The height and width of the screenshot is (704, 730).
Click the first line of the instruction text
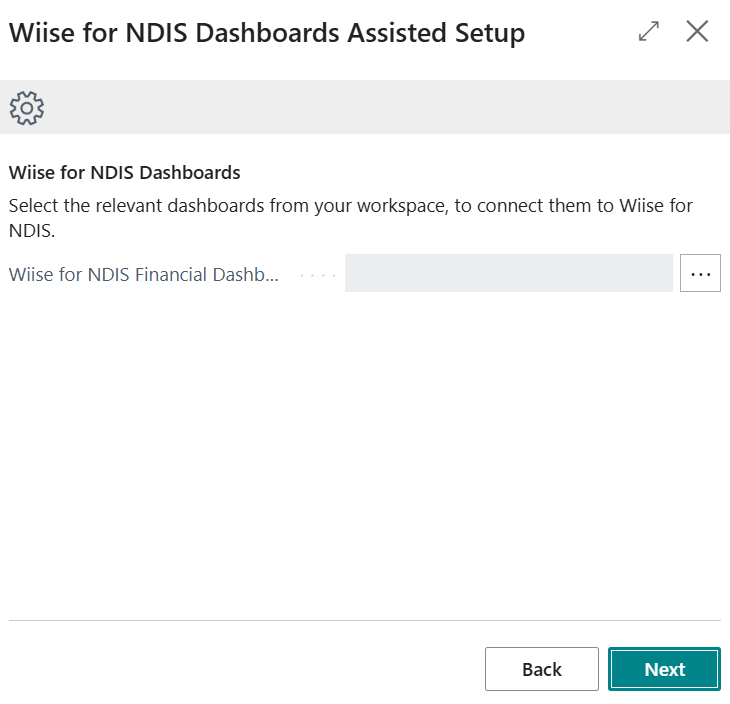[350, 206]
